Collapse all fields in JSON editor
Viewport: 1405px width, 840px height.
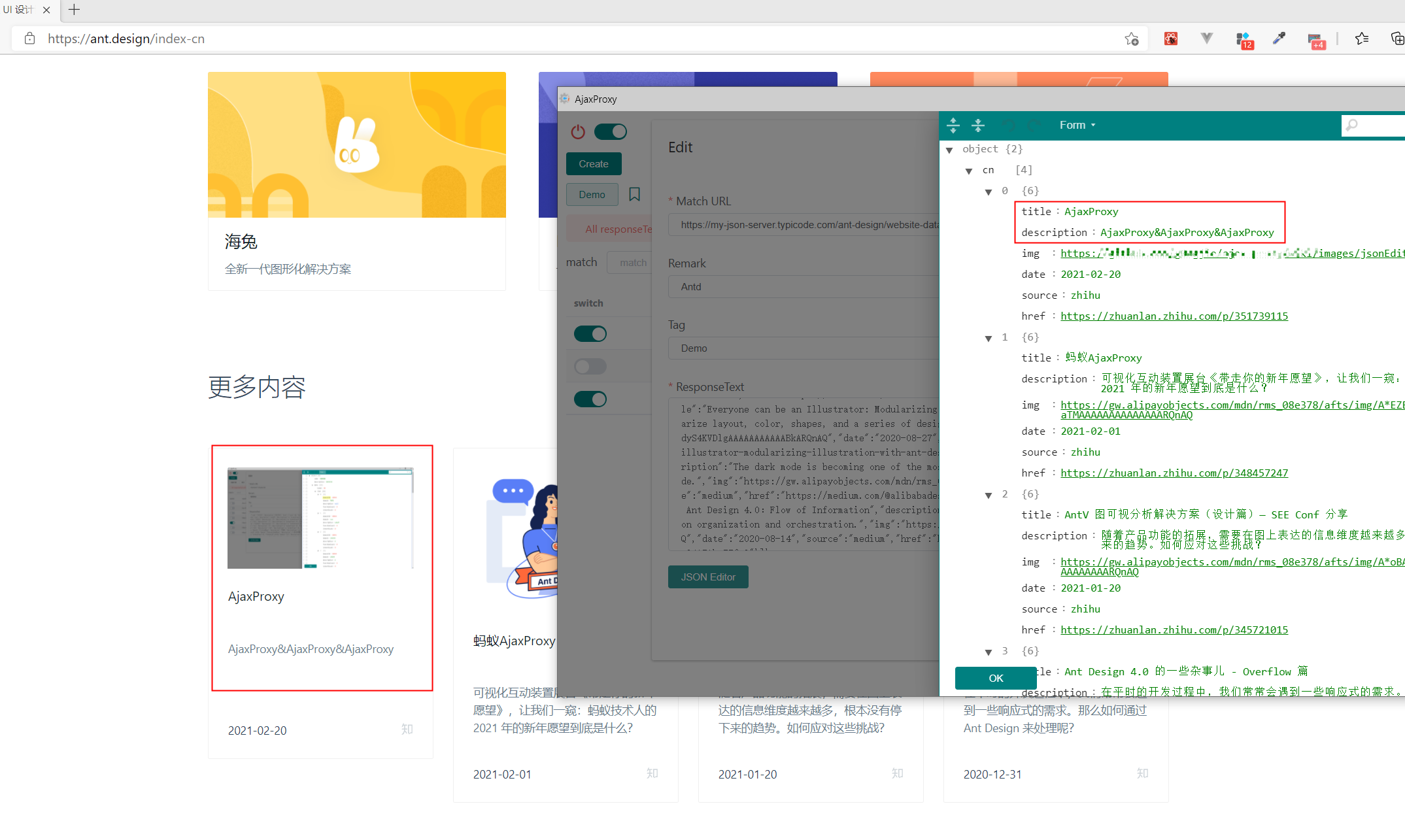click(978, 125)
